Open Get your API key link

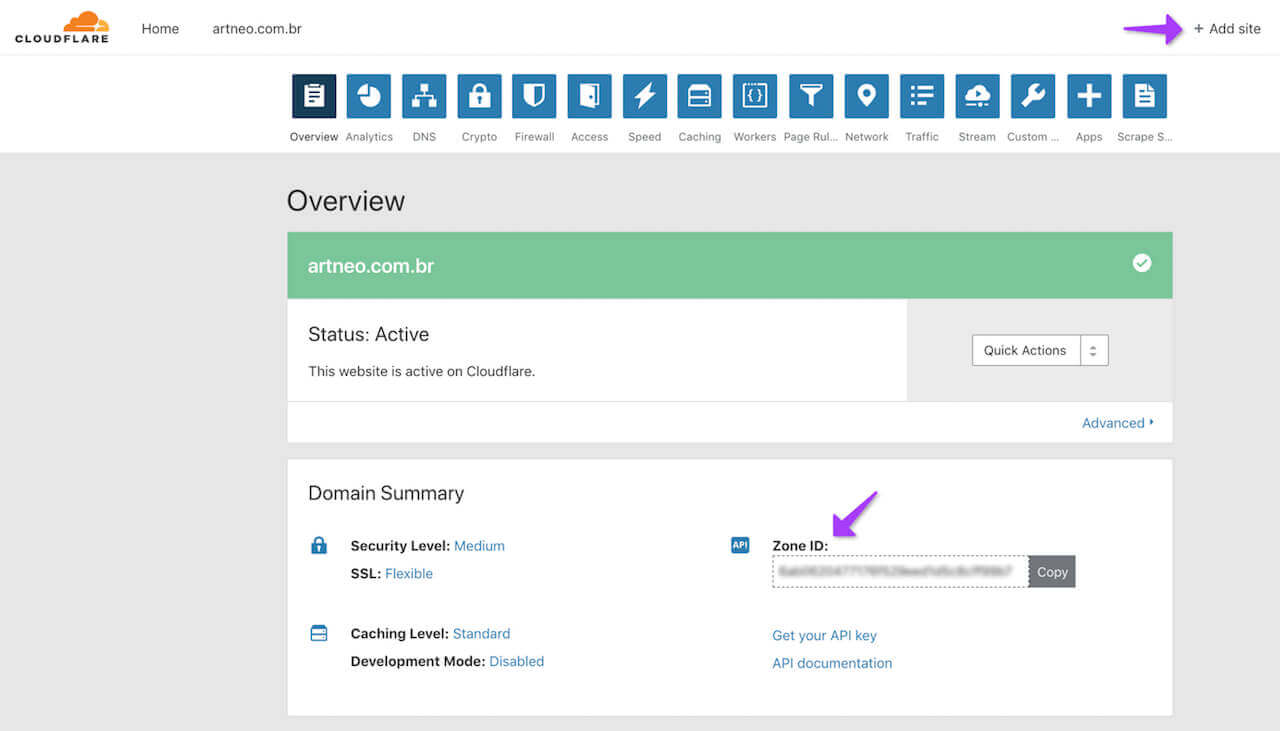coord(824,636)
